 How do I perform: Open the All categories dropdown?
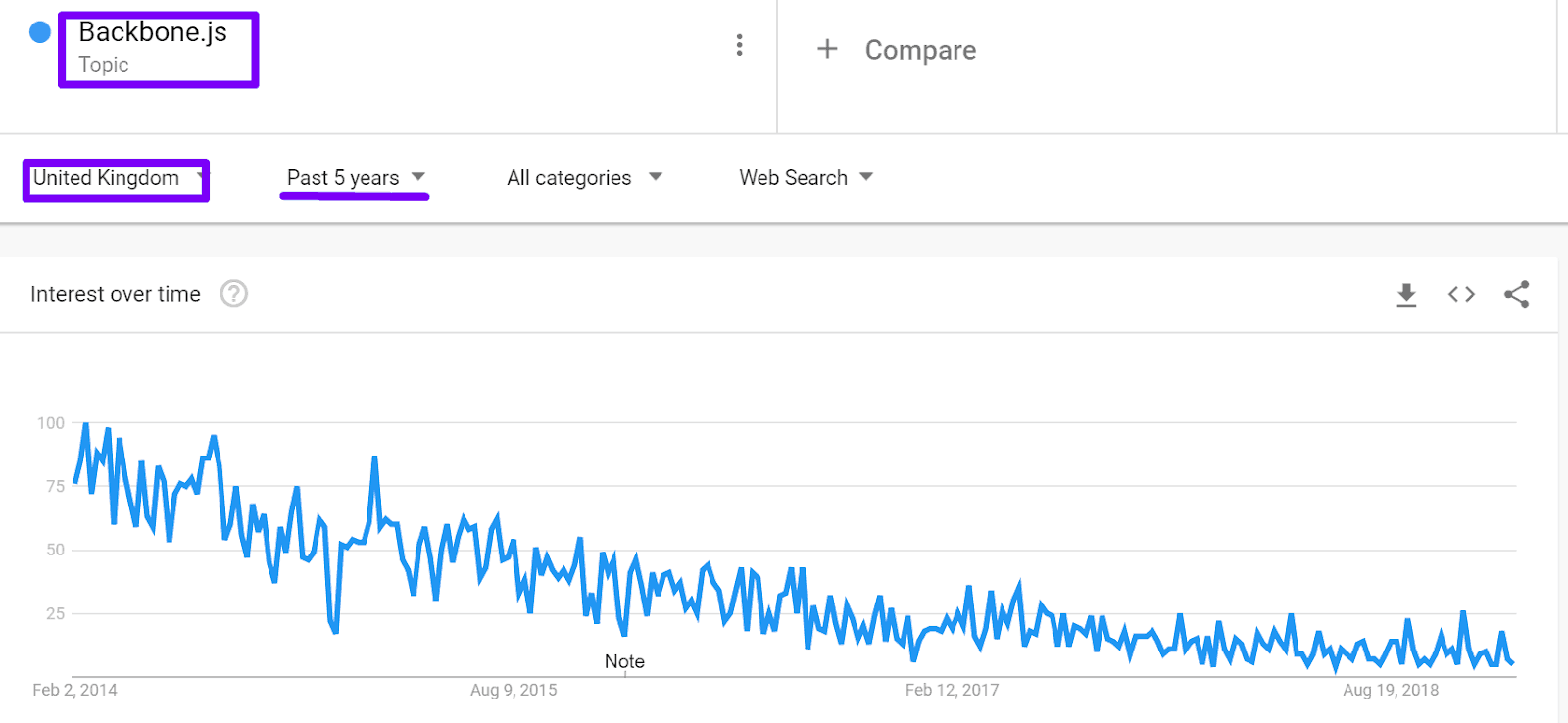tap(584, 178)
